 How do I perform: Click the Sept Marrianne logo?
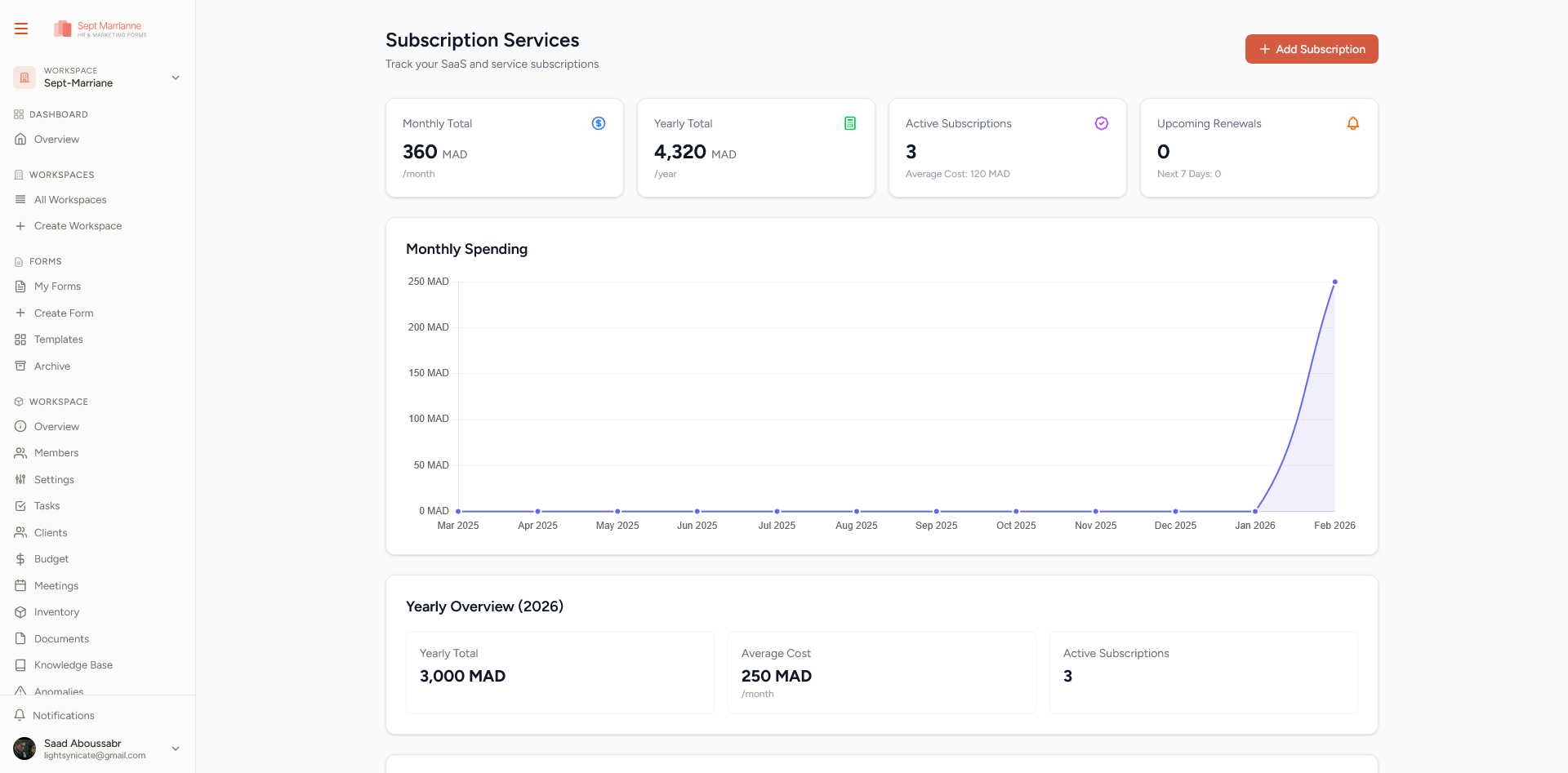pyautogui.click(x=100, y=29)
